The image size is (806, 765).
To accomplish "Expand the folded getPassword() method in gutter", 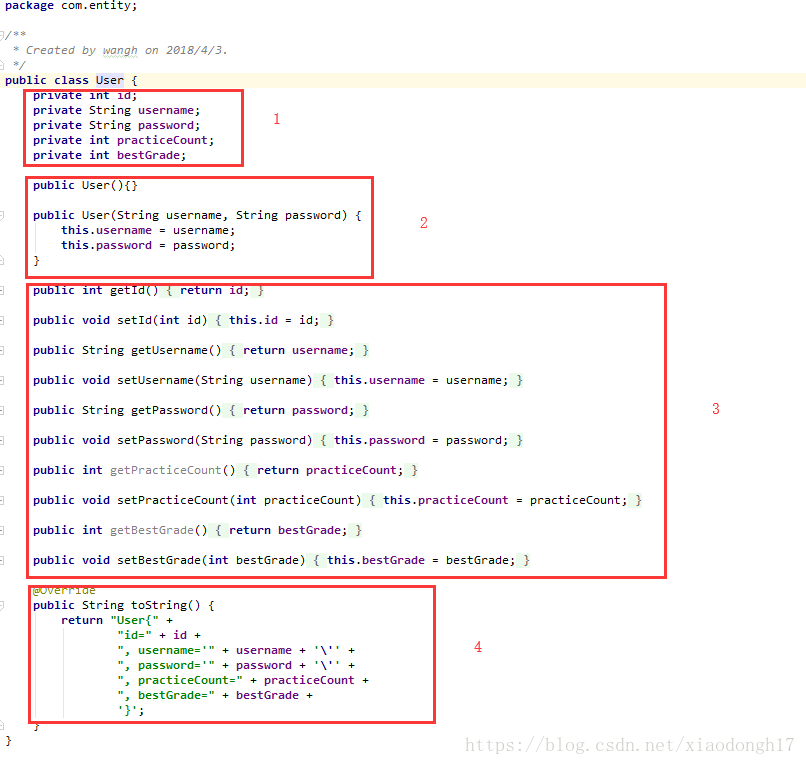I will pos(2,410).
